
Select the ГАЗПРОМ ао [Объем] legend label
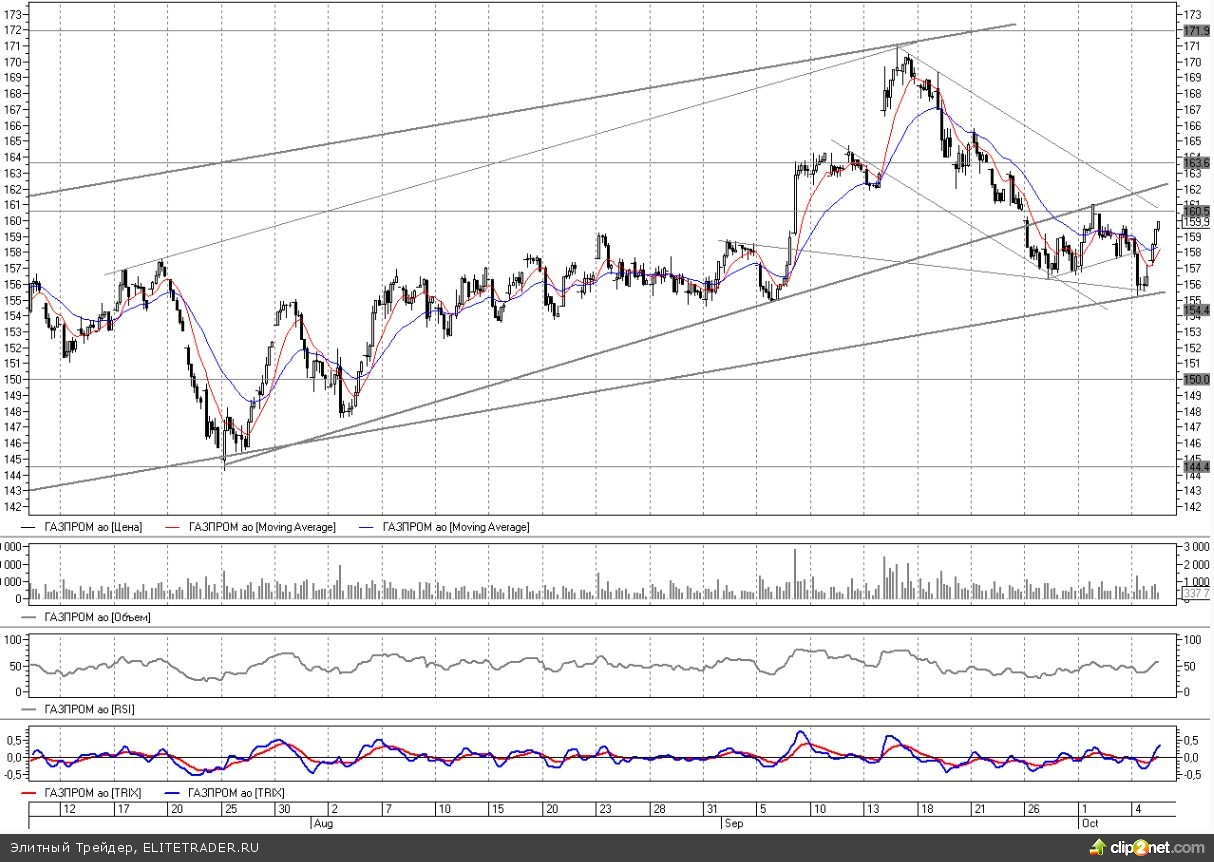click(97, 617)
